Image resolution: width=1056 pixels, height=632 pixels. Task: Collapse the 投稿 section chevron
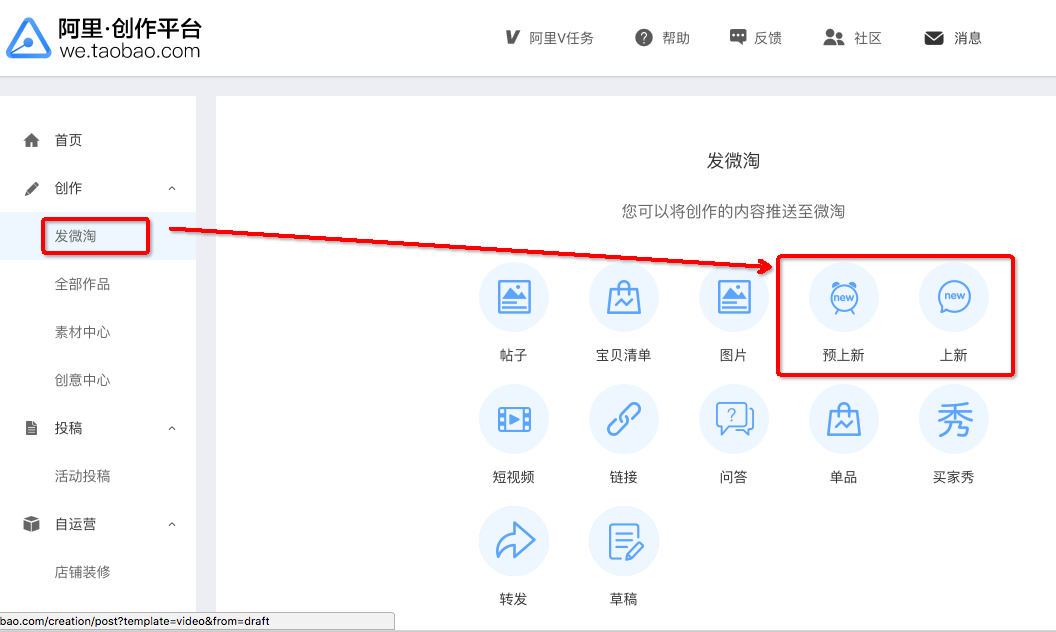(x=172, y=429)
